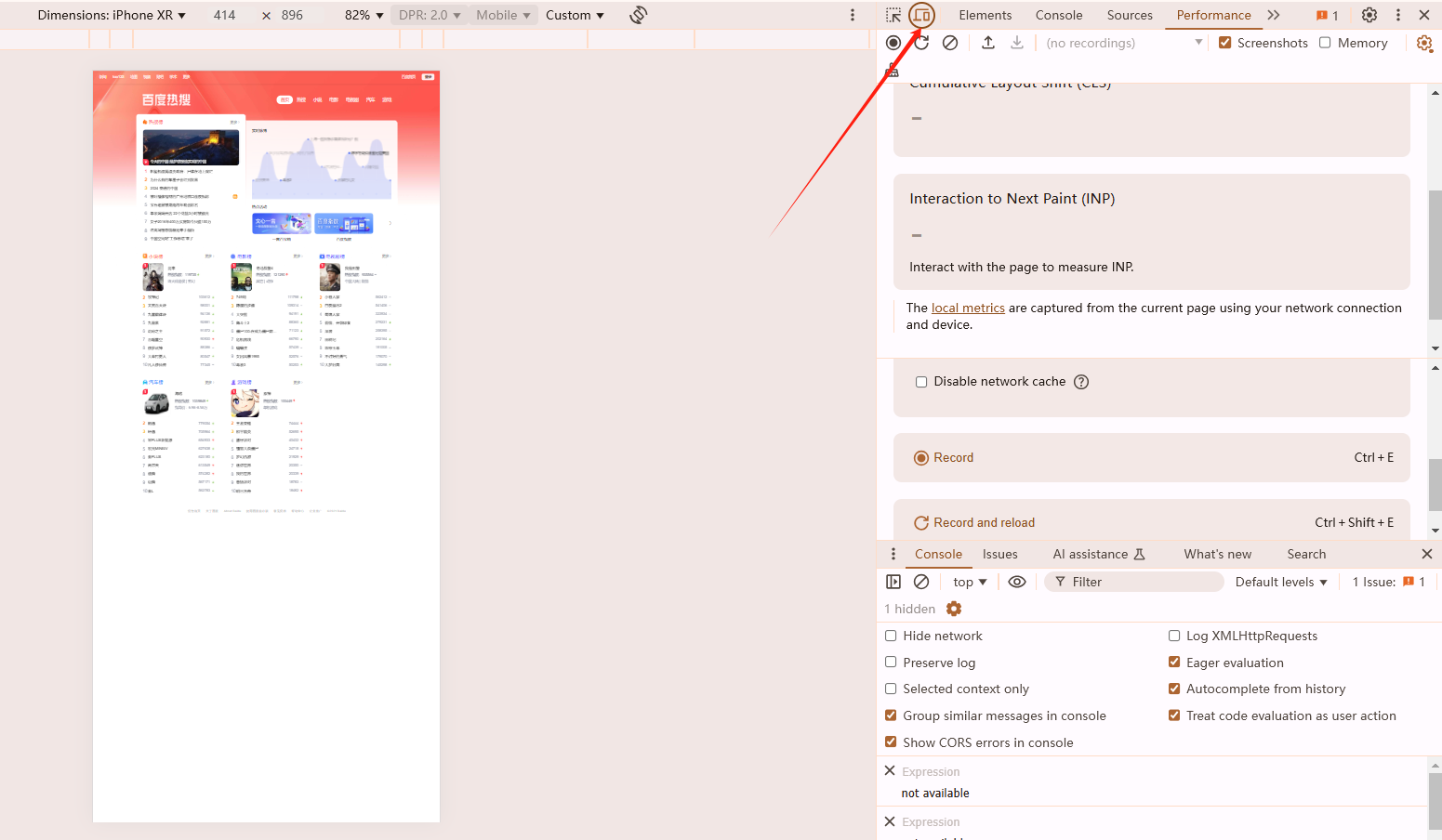Click the reload and record icon
Viewport: 1442px width, 840px height.
(921, 43)
